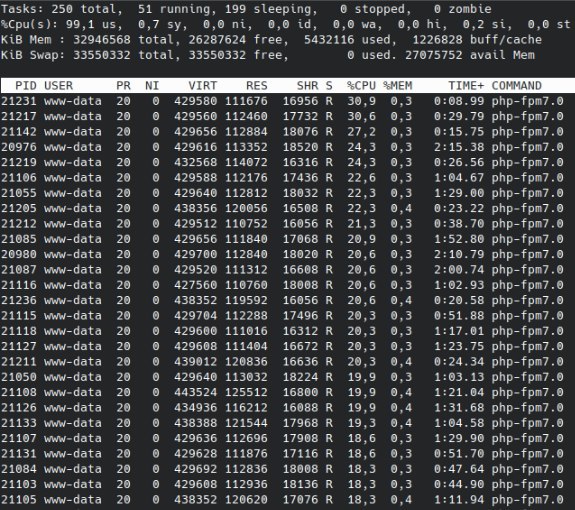Click the TIME+ value 2:15.38
The image size is (575, 510).
point(459,147)
